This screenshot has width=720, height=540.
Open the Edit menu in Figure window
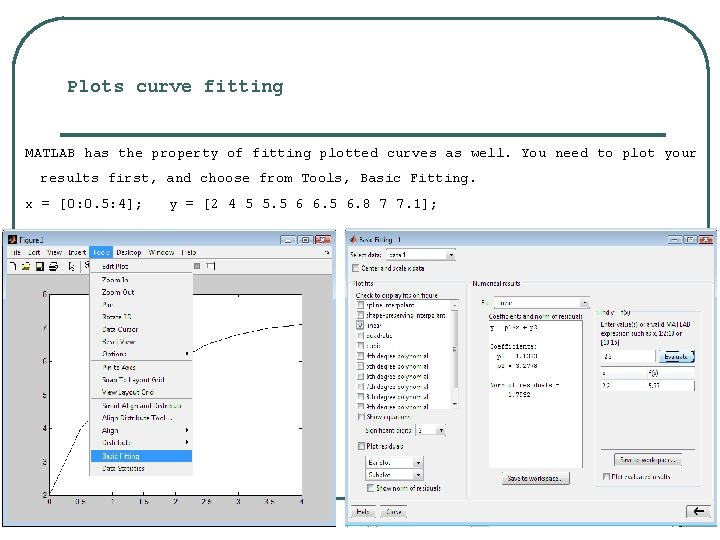pyautogui.click(x=34, y=252)
